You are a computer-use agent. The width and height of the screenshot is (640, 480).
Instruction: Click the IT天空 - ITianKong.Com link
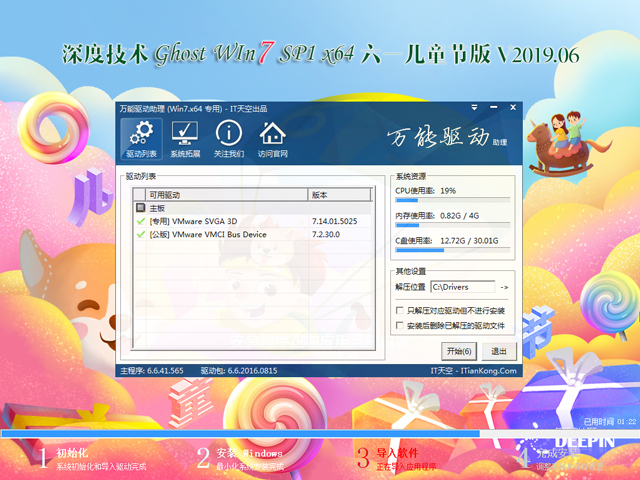point(473,371)
